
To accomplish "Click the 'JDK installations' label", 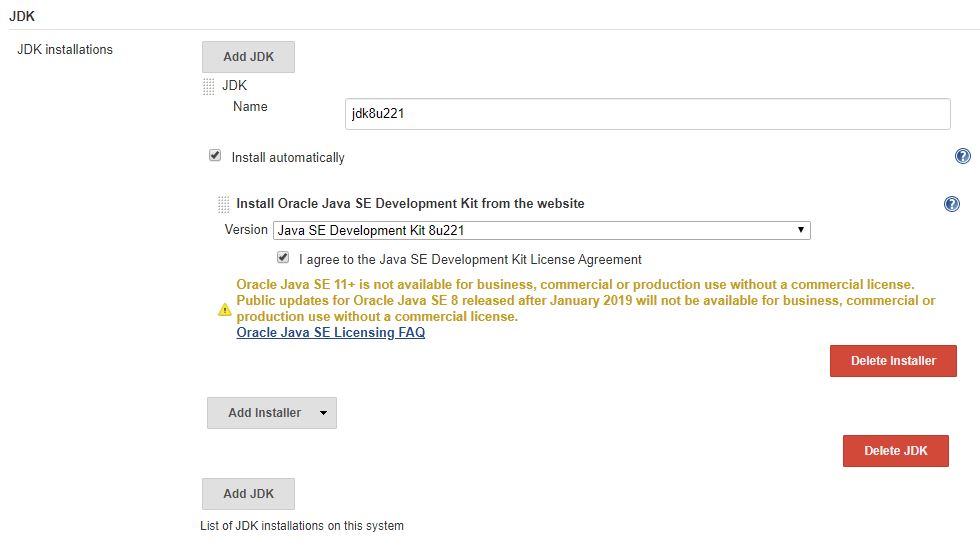I will [x=65, y=49].
